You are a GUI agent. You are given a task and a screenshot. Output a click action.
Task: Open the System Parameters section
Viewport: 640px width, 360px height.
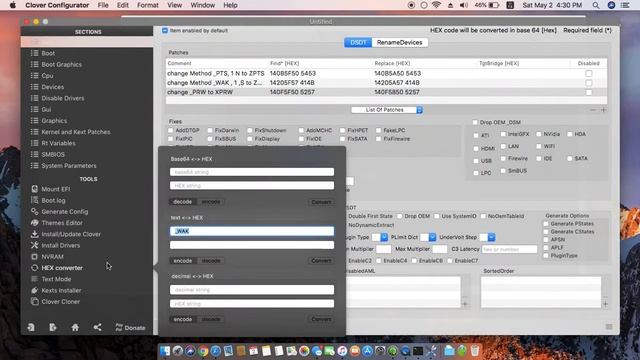click(69, 166)
